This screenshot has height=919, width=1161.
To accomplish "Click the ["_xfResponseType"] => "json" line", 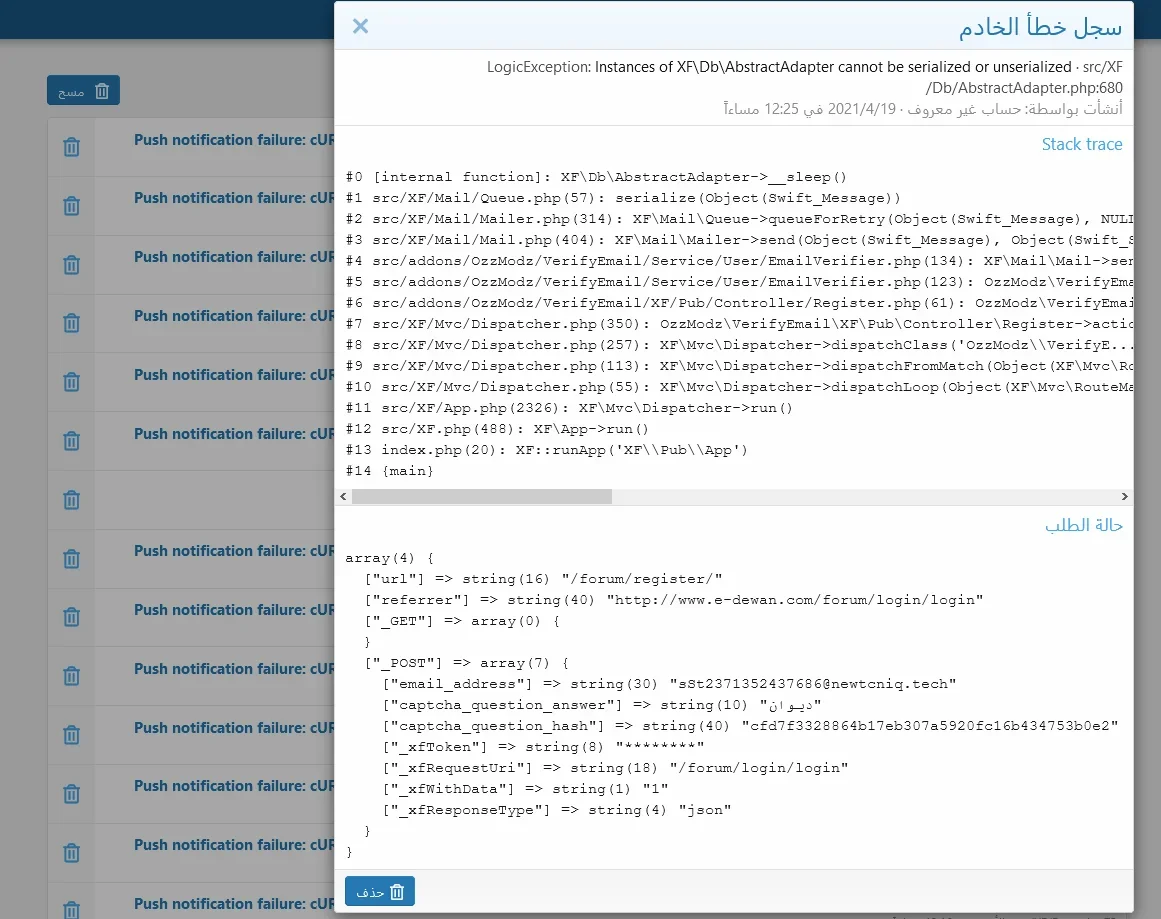I will tap(557, 810).
